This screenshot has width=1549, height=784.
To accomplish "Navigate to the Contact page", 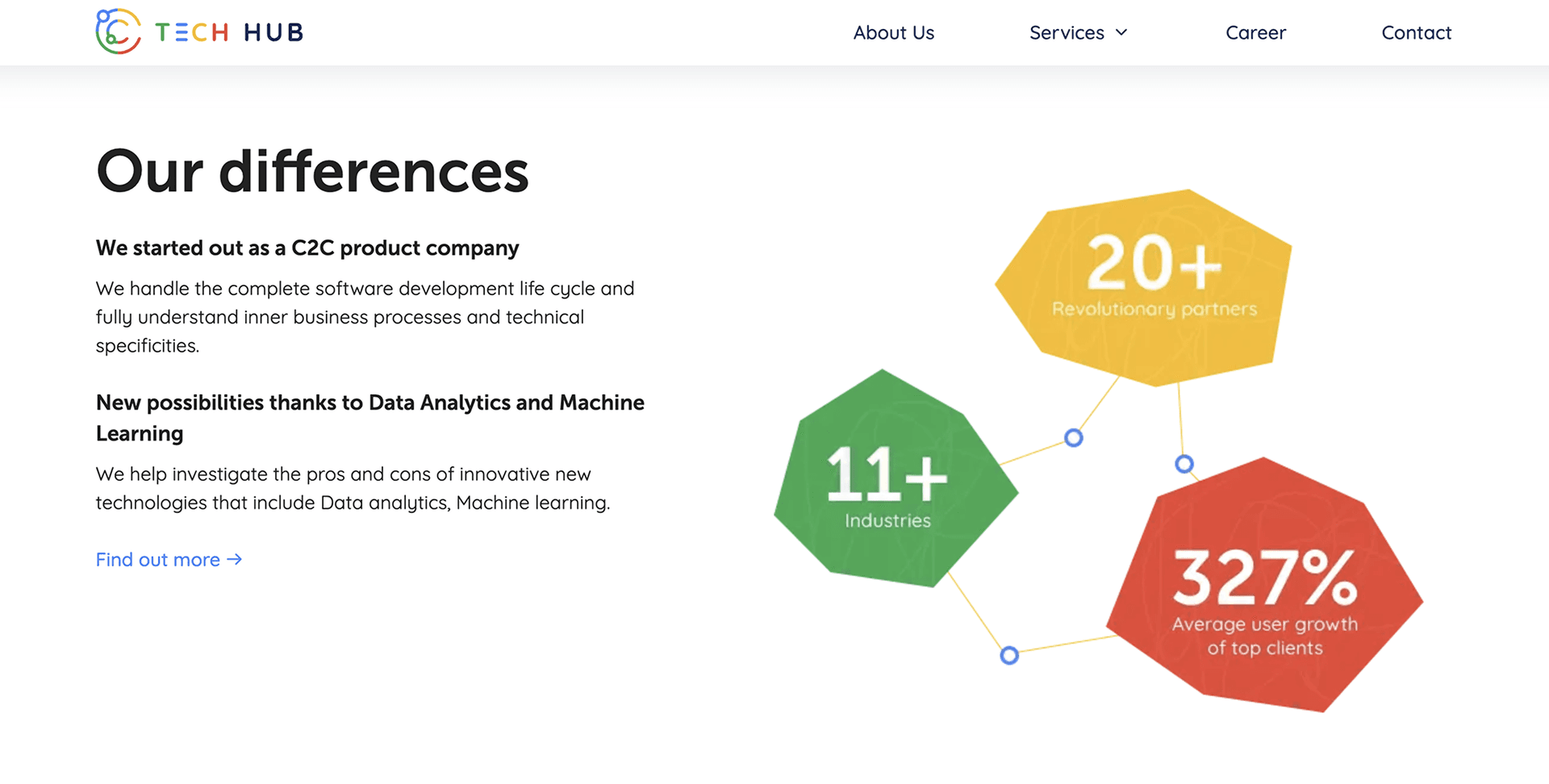I will (x=1416, y=33).
